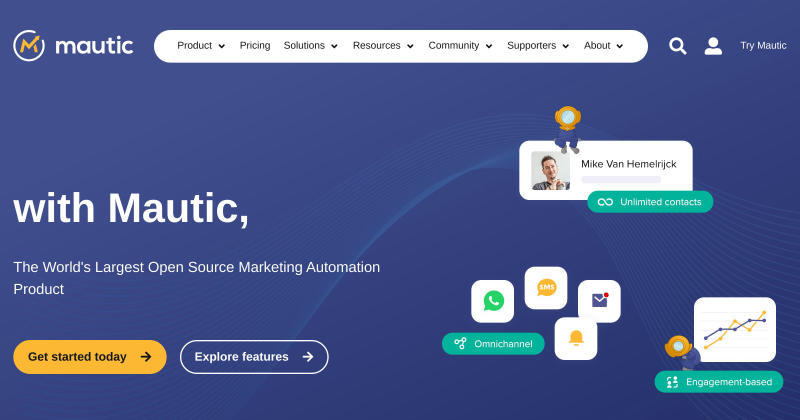Expand the Solutions dropdown chevron
The image size is (800, 420).
pyautogui.click(x=334, y=46)
